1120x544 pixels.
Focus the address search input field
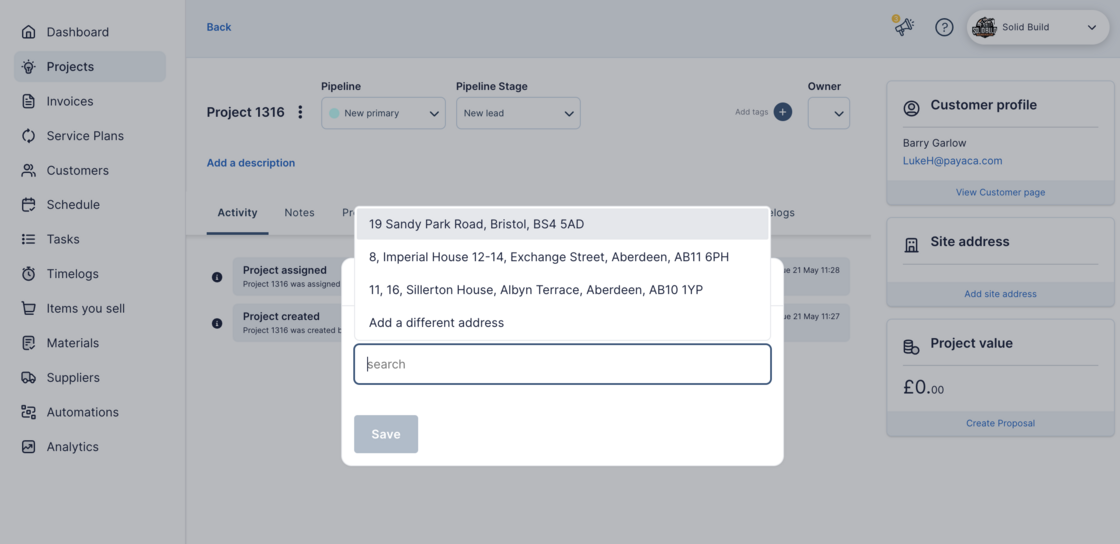(562, 364)
